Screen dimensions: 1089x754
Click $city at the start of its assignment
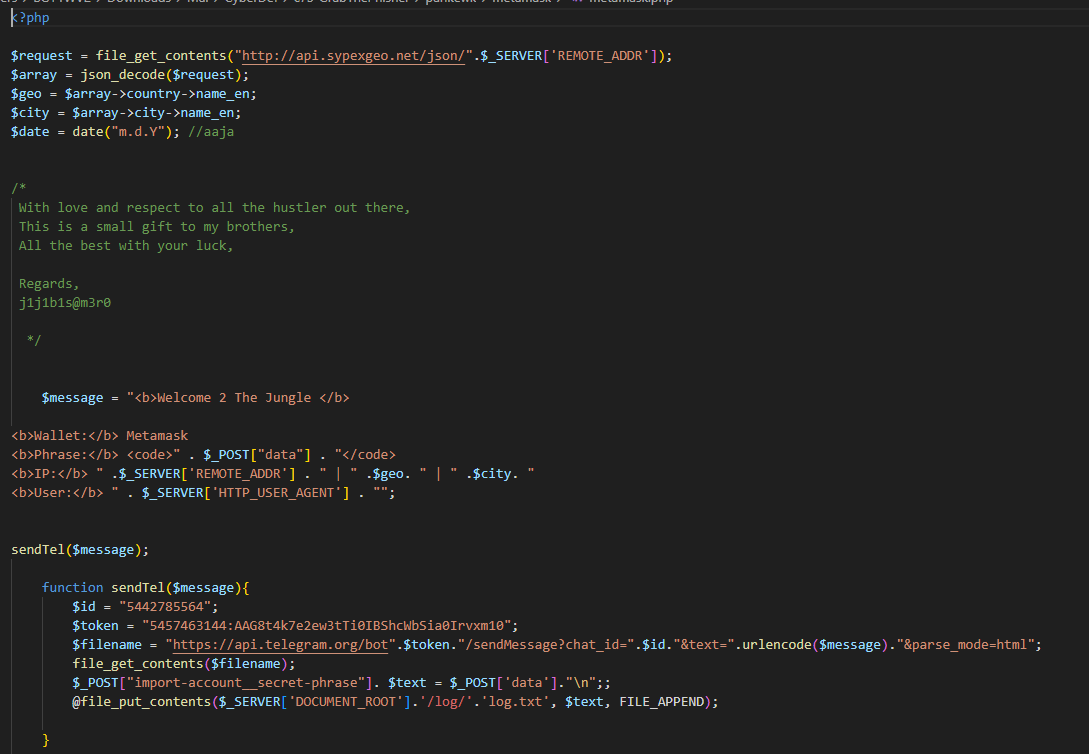pos(30,112)
